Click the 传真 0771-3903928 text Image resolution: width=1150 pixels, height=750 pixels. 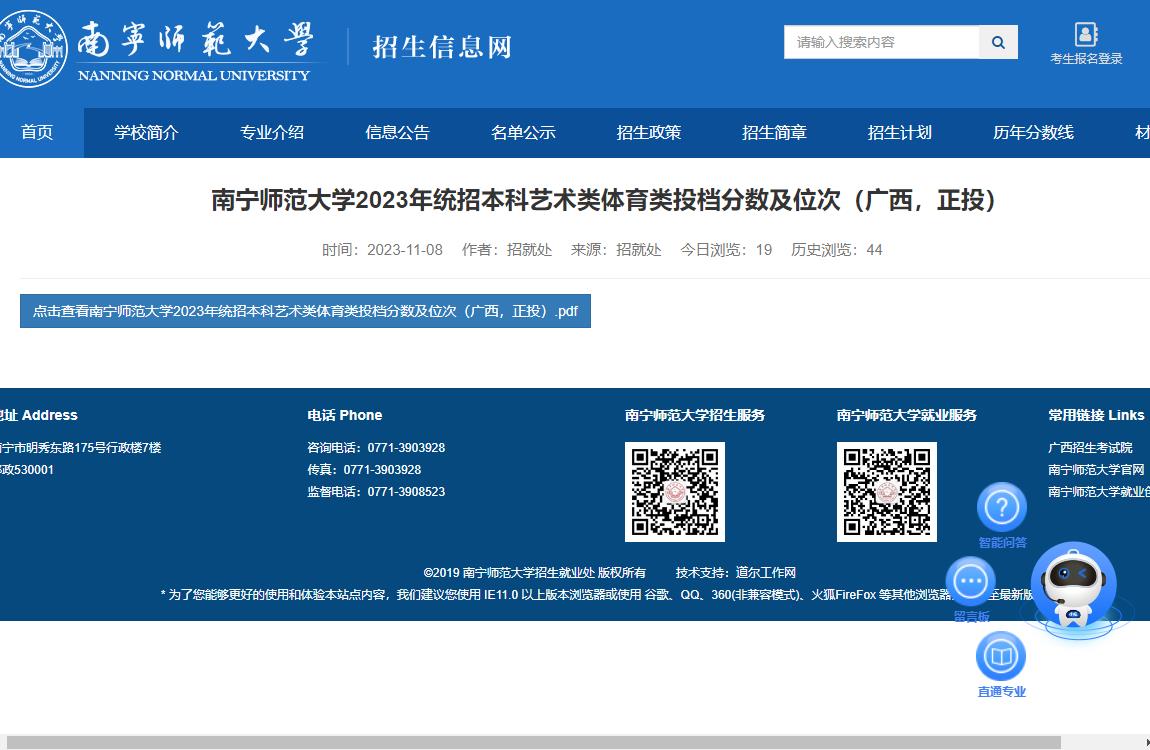coord(365,469)
